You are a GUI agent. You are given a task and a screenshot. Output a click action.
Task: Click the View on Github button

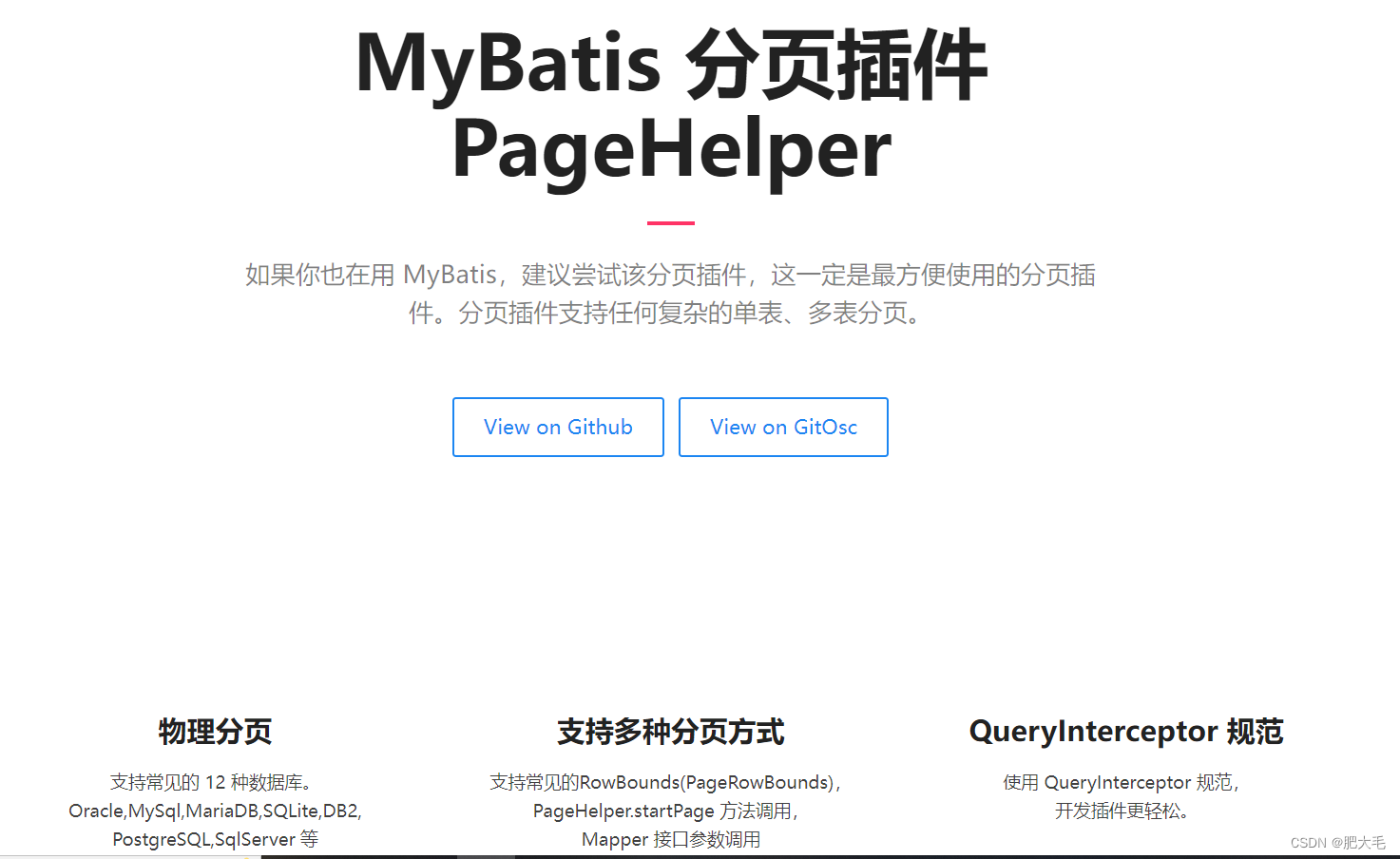click(x=557, y=427)
